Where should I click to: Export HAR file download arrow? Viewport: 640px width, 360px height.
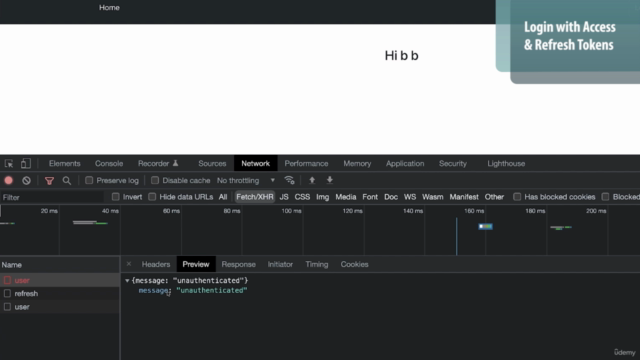click(x=330, y=180)
